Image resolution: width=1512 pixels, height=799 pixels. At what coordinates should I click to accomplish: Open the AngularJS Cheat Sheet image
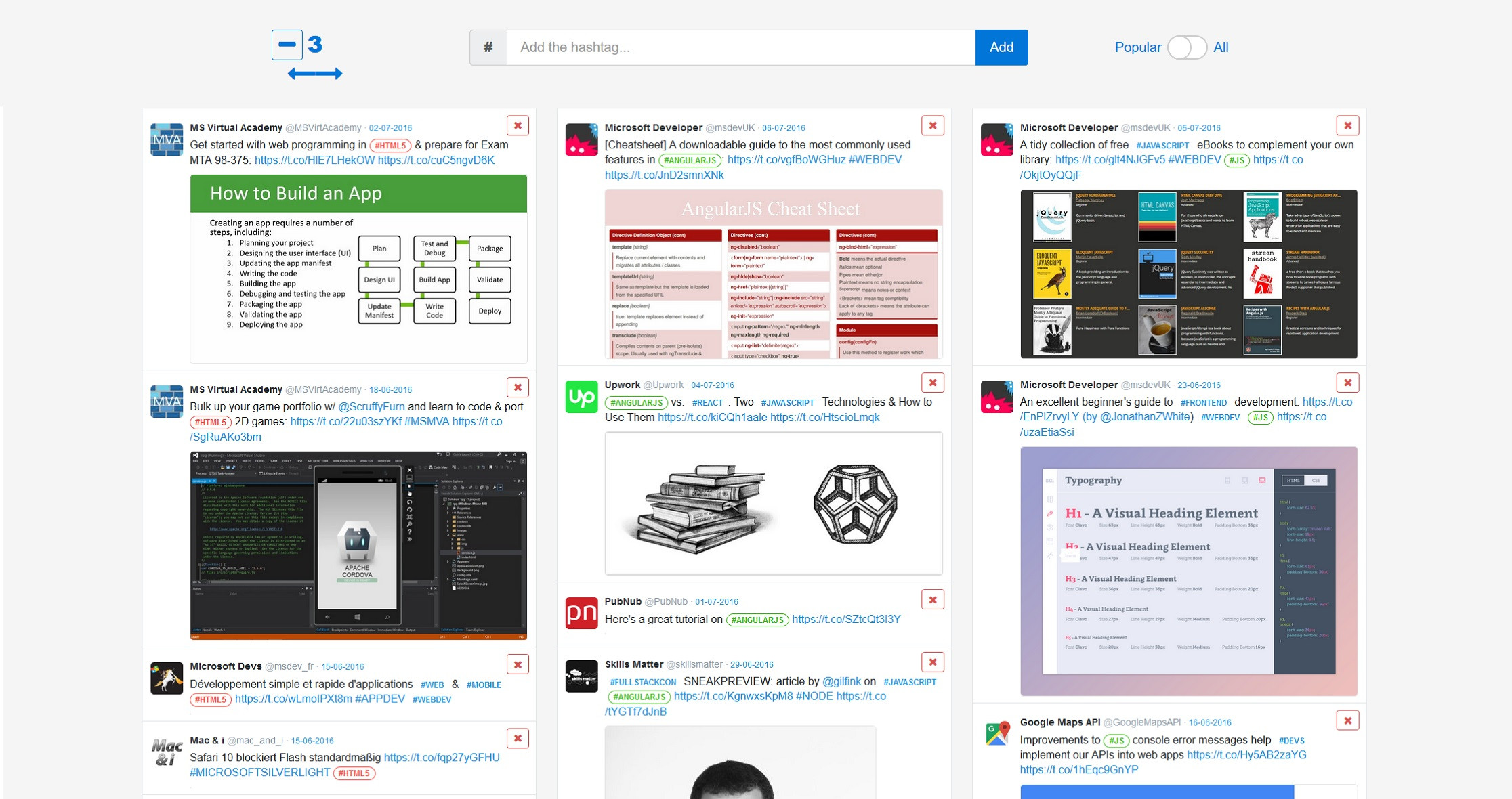pyautogui.click(x=773, y=274)
